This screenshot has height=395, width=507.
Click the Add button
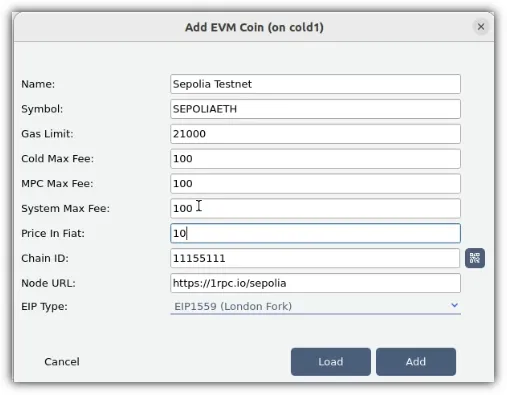pos(416,362)
